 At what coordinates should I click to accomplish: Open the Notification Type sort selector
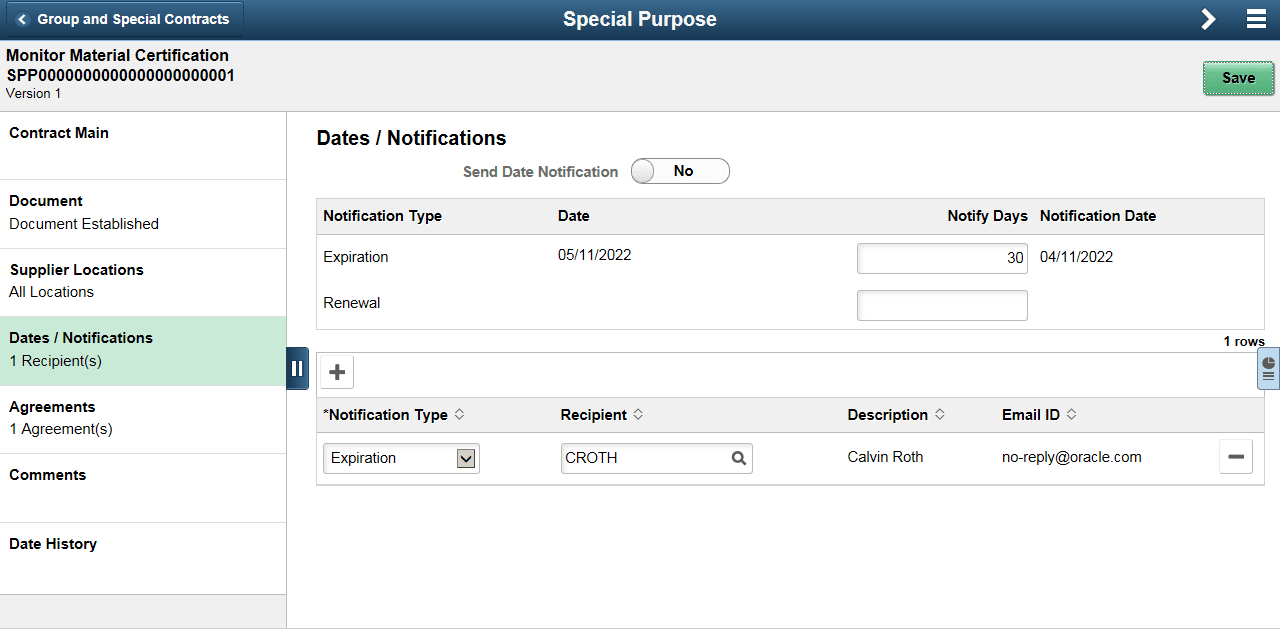(460, 414)
